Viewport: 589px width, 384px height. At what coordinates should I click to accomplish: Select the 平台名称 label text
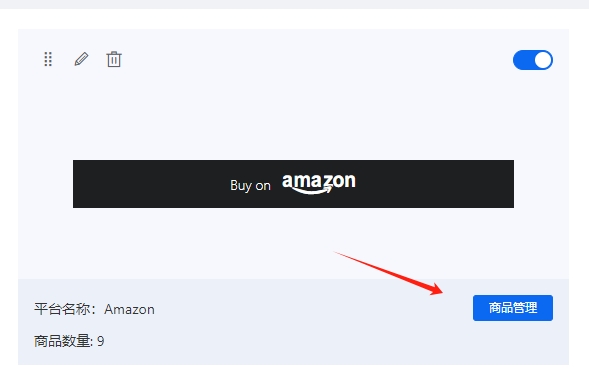[x=62, y=309]
